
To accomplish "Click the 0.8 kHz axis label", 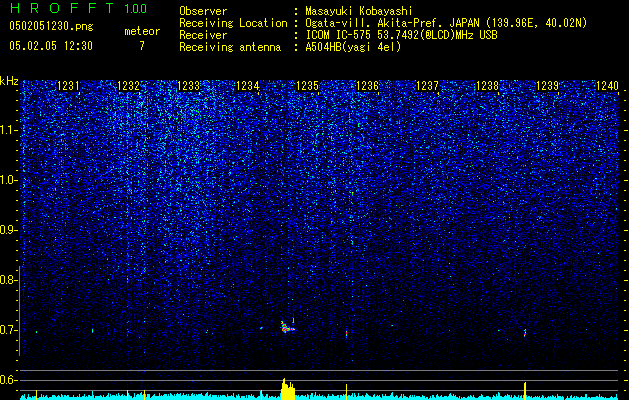I will [9, 280].
